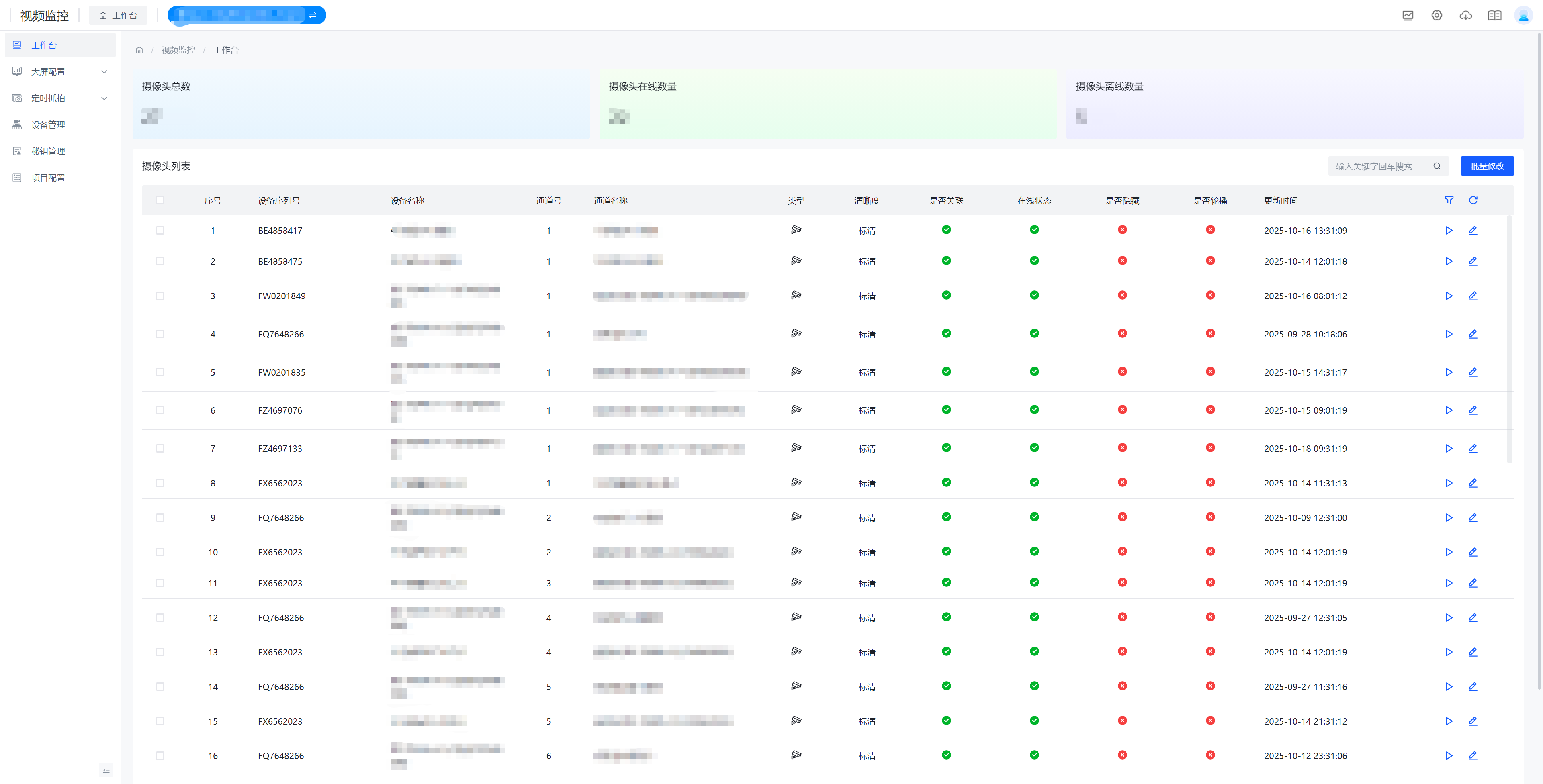Expand the 大屏配置 sidebar menu

tap(60, 72)
